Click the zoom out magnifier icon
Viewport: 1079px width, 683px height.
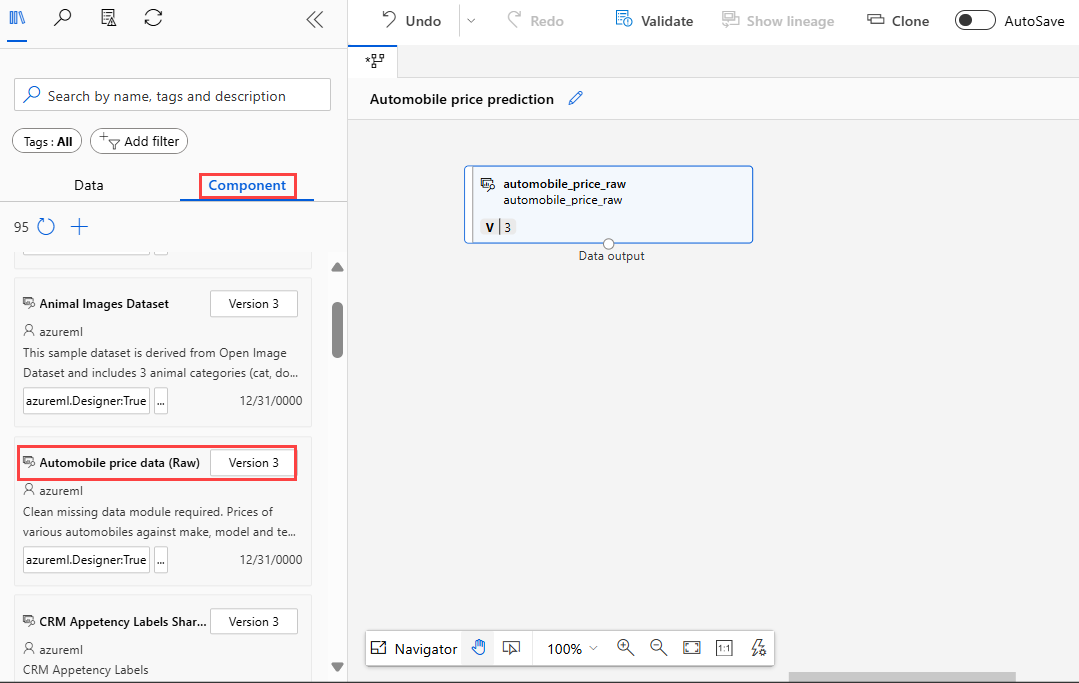(x=658, y=648)
